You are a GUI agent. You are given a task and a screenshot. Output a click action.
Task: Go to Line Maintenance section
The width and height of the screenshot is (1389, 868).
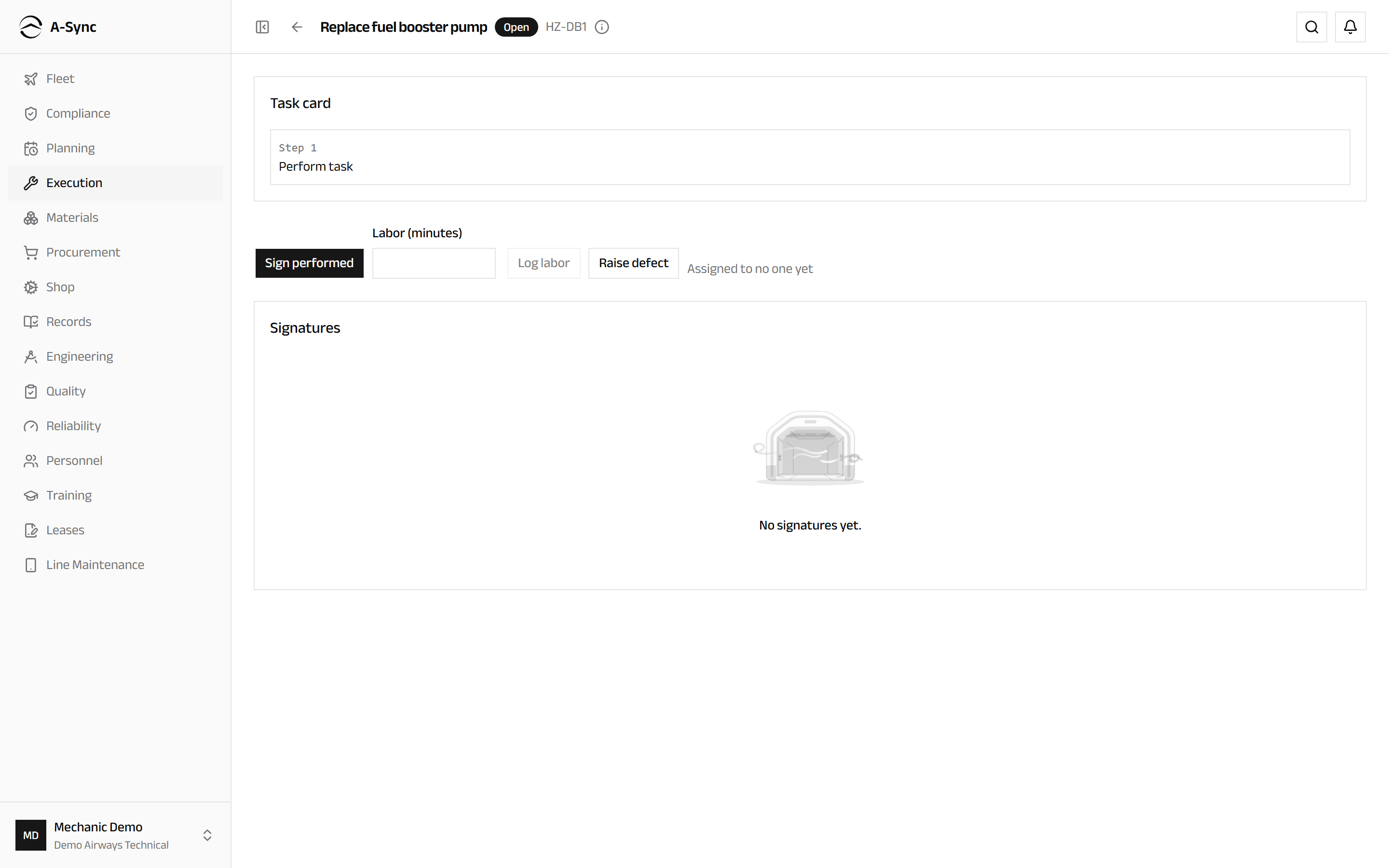pos(115,565)
